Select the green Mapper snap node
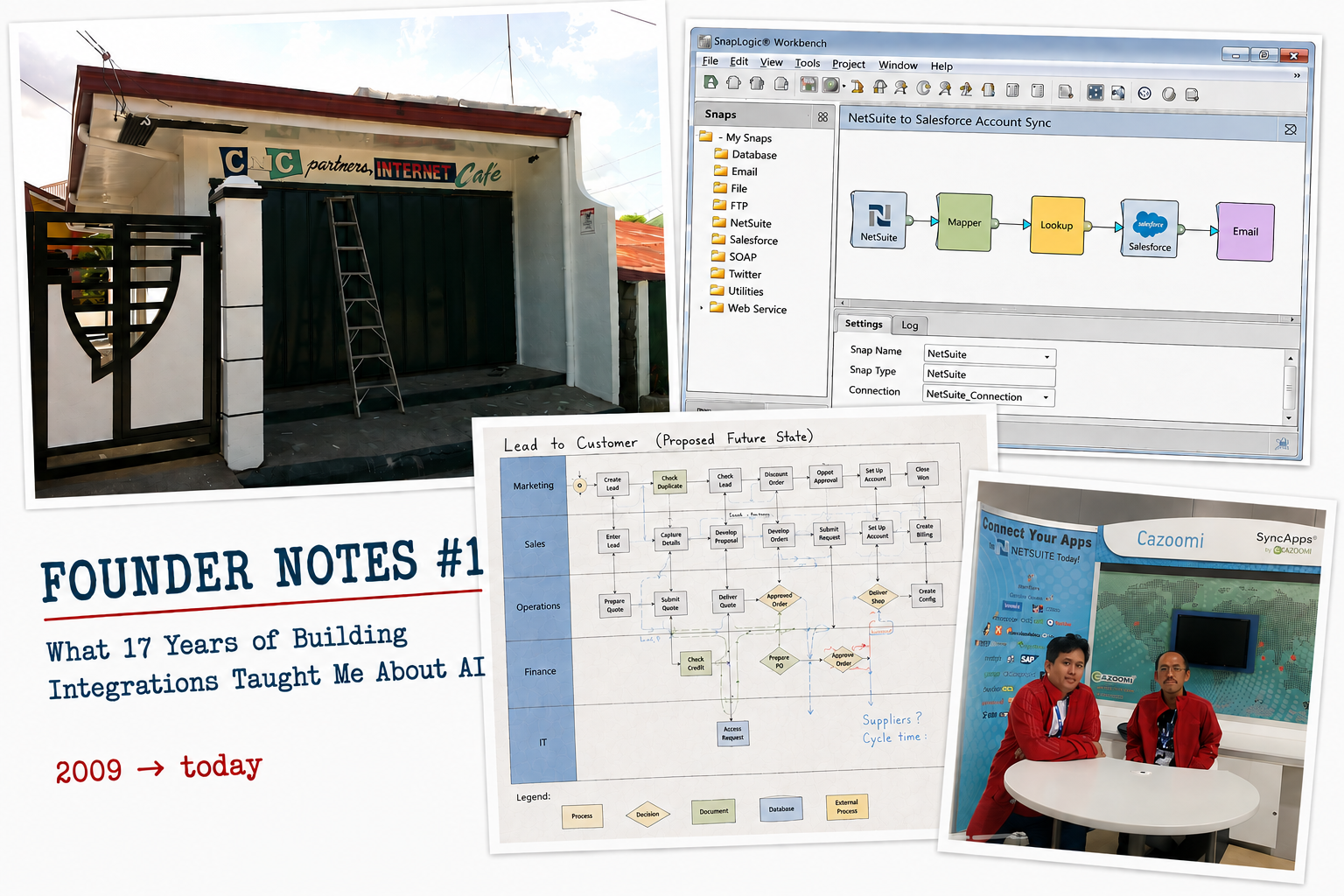Viewport: 1344px width, 896px height. tap(964, 222)
